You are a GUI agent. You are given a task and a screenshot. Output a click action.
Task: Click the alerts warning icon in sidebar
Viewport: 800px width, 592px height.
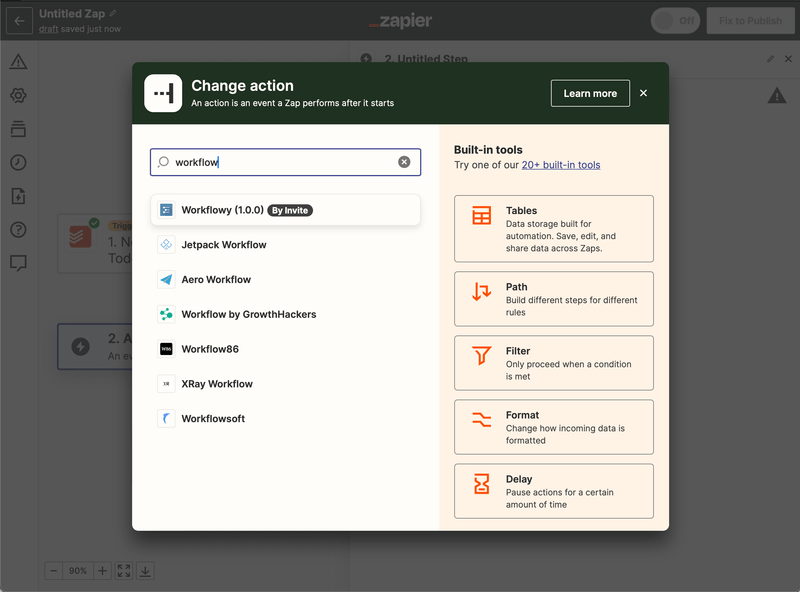pyautogui.click(x=18, y=62)
